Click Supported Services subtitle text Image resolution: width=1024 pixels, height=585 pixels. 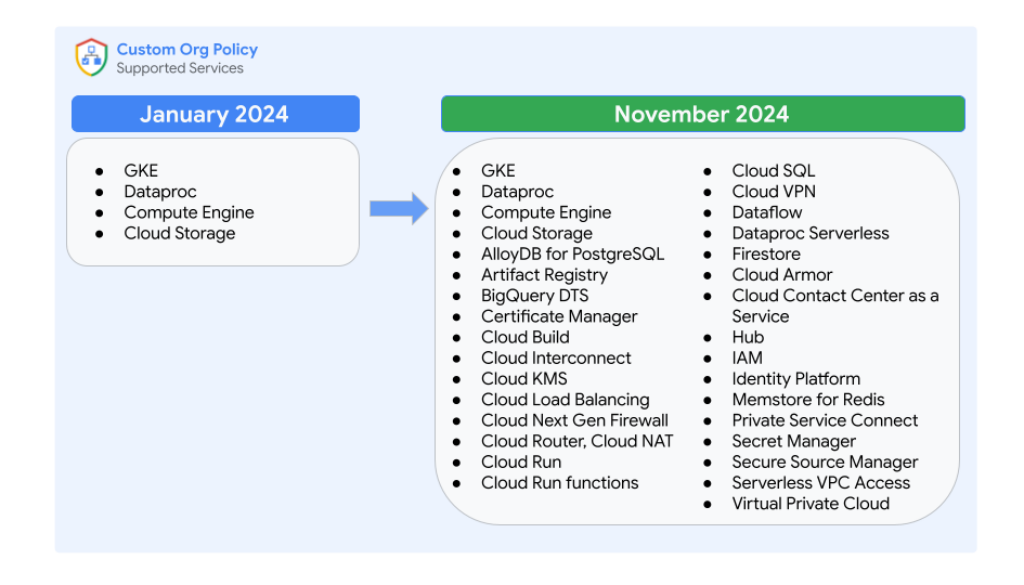[180, 69]
